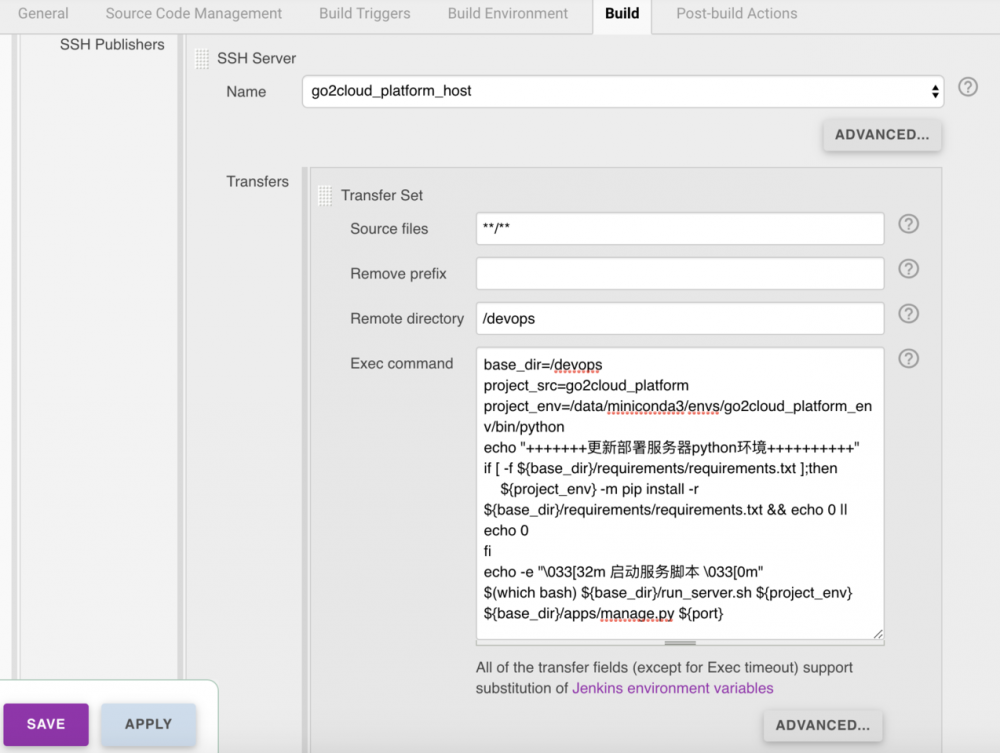The height and width of the screenshot is (753, 1000).
Task: Click the drag handle beside Transfer Set
Action: 324,196
